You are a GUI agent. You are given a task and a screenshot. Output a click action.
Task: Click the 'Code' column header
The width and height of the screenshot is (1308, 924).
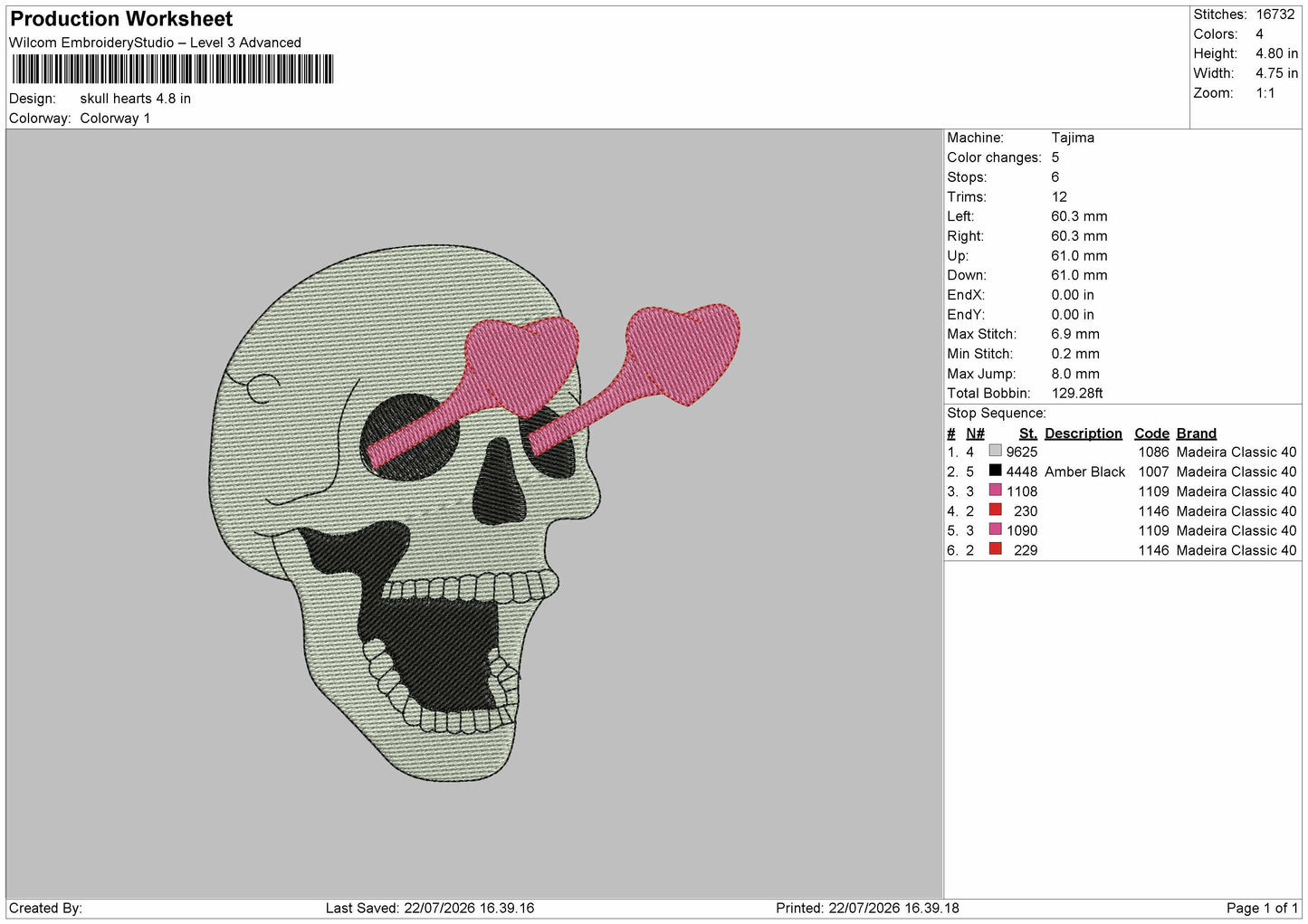point(1151,433)
